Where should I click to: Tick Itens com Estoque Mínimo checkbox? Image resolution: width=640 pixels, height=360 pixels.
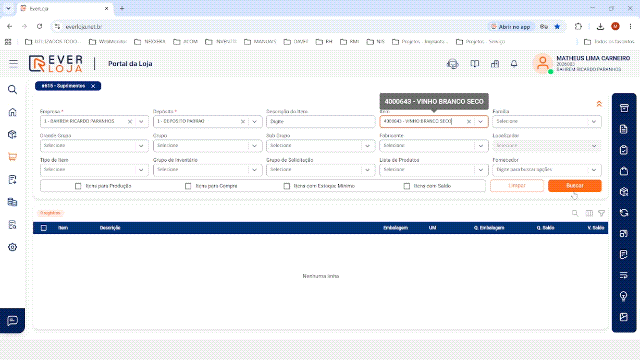(287, 186)
